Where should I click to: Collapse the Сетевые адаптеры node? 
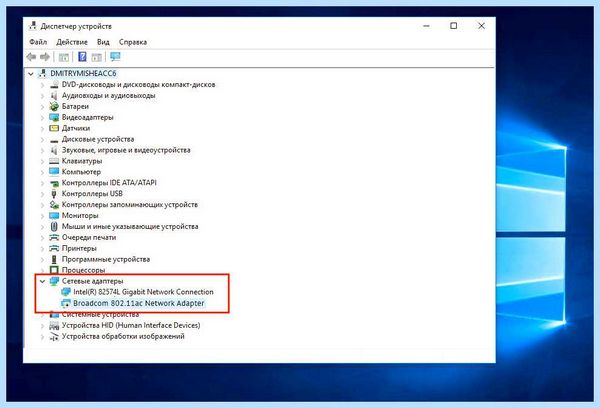[42, 281]
